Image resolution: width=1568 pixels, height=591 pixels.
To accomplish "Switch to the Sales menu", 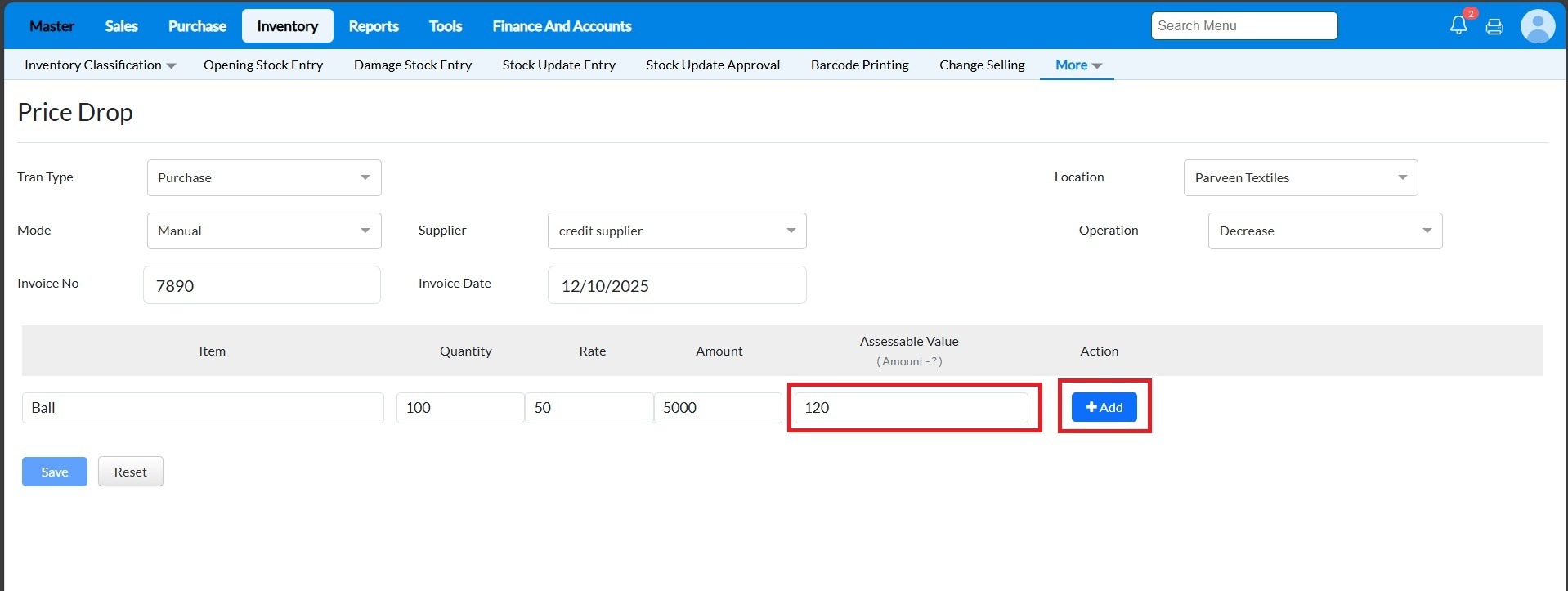I will click(x=121, y=26).
